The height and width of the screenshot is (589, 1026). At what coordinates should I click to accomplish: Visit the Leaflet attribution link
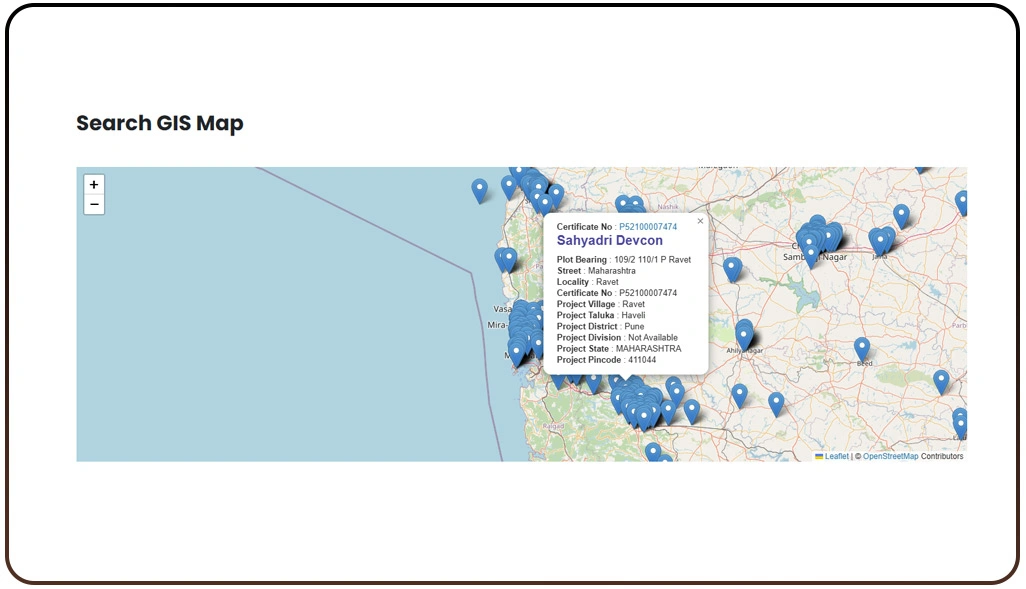point(838,456)
